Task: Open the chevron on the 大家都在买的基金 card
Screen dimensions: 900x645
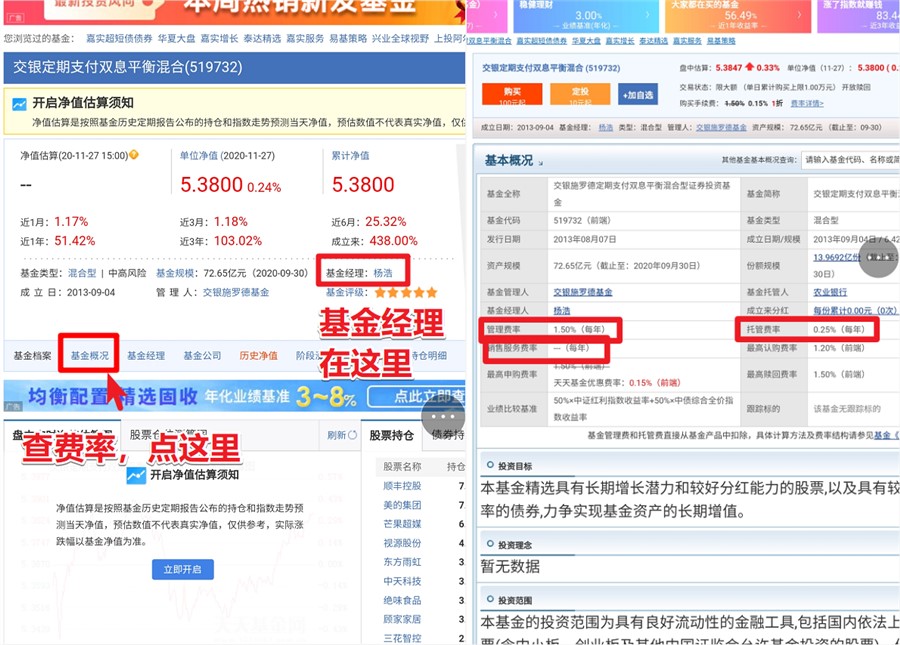Action: 799,15
